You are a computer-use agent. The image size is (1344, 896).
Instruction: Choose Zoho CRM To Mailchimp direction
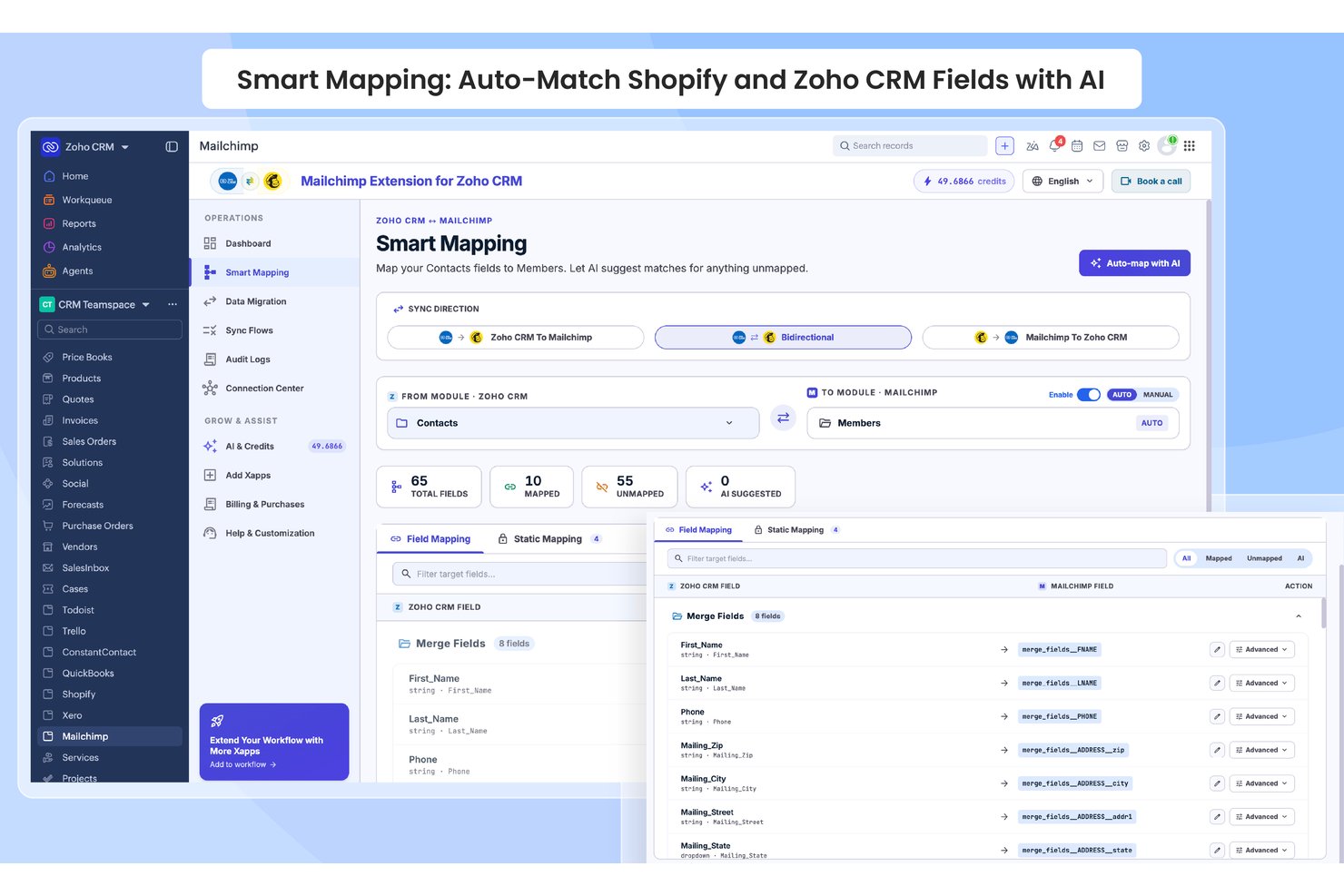(516, 338)
